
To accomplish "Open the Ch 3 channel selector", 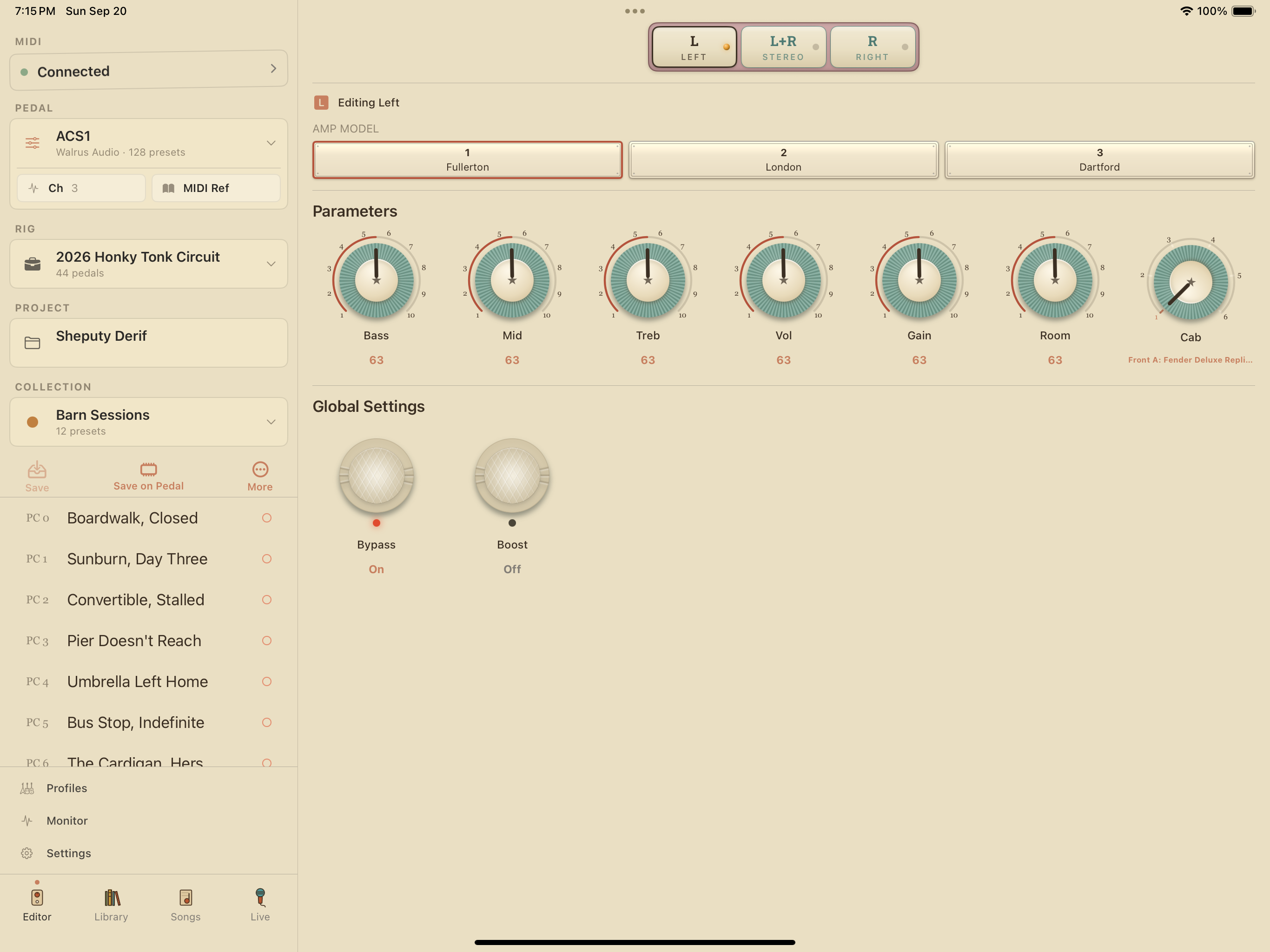I will click(x=81, y=188).
